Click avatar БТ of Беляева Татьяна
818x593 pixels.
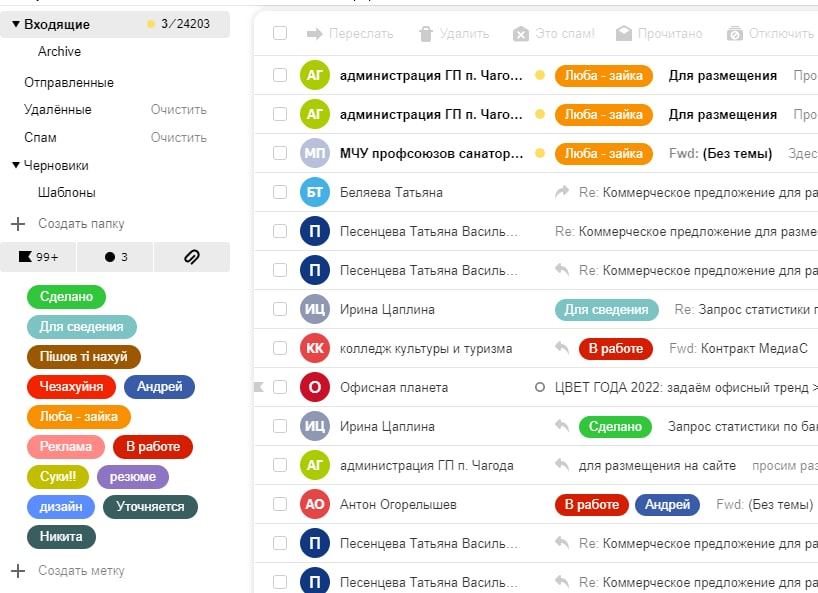point(315,192)
